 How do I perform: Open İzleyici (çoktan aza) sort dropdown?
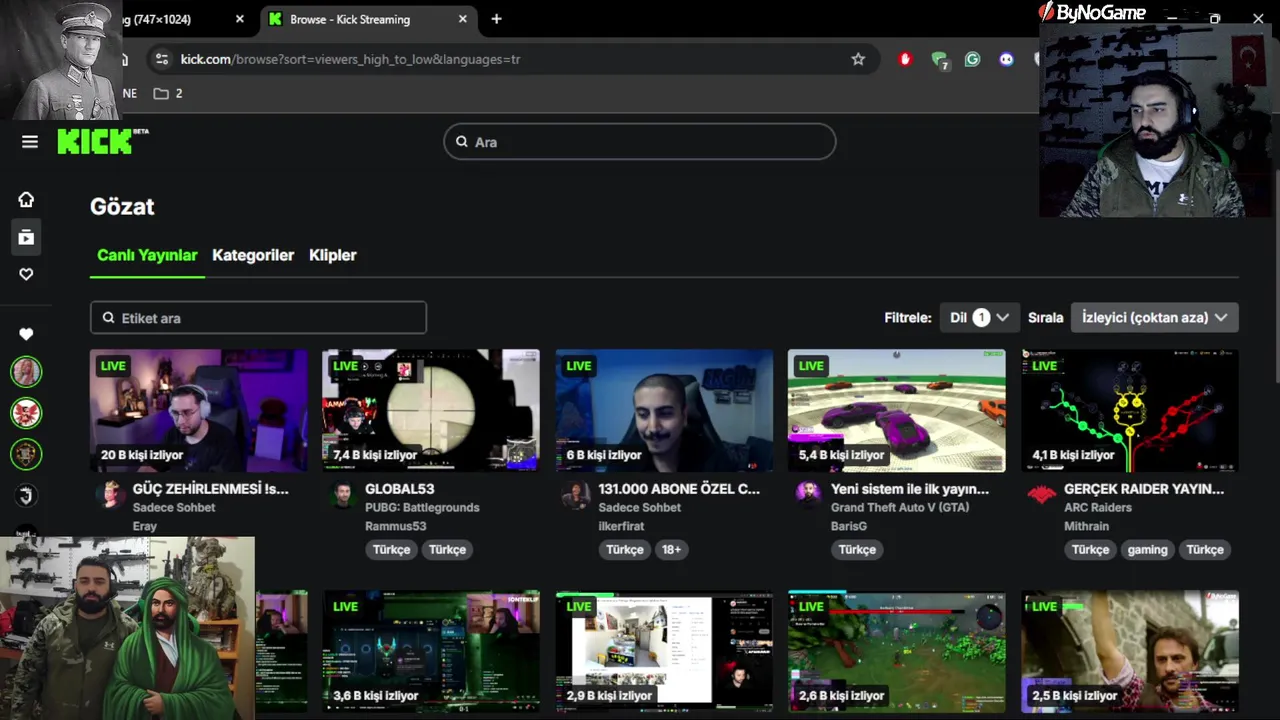(1154, 317)
